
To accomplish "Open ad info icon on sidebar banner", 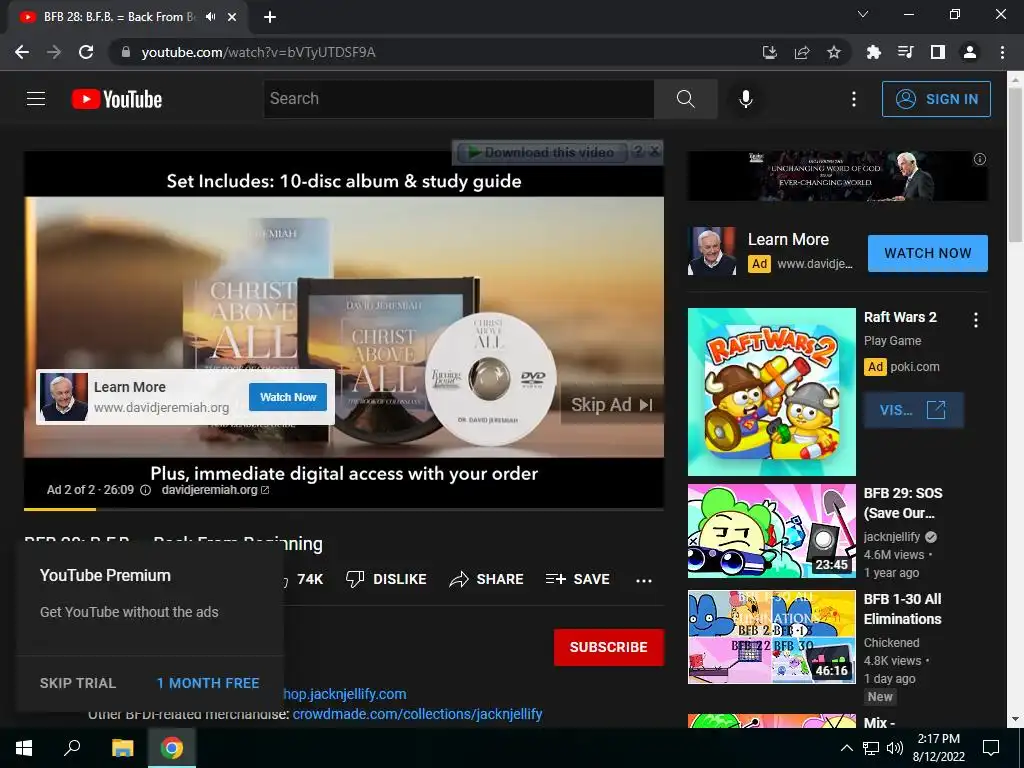I will click(980, 159).
